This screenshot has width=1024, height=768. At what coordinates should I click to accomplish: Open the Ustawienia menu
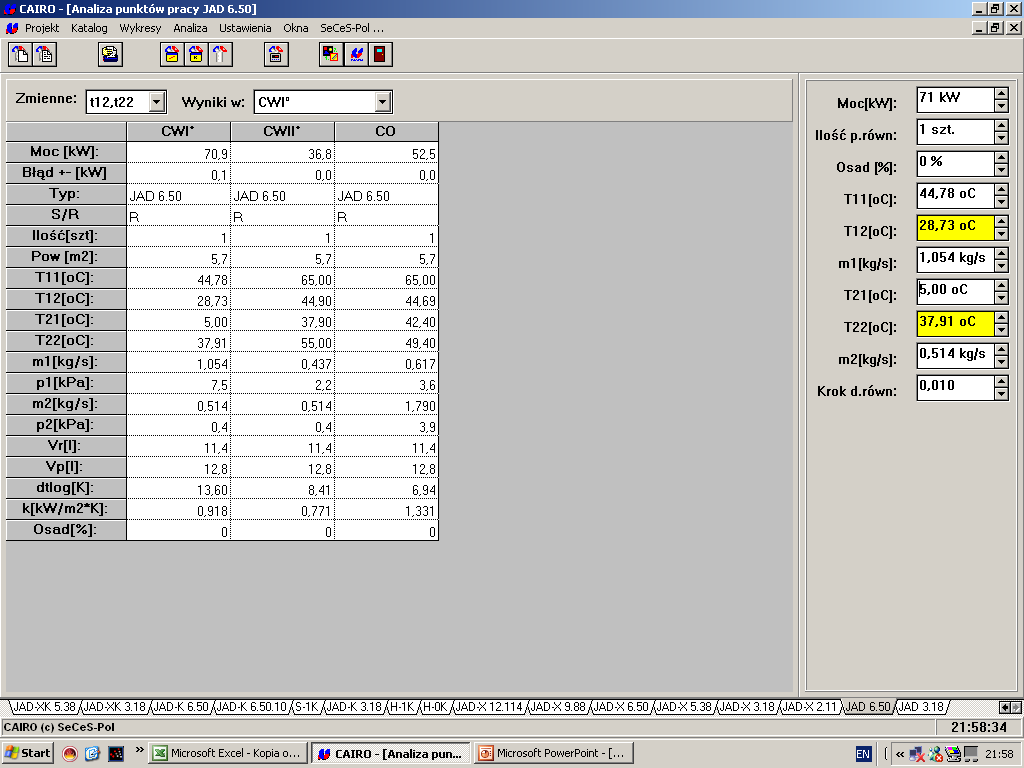[245, 28]
